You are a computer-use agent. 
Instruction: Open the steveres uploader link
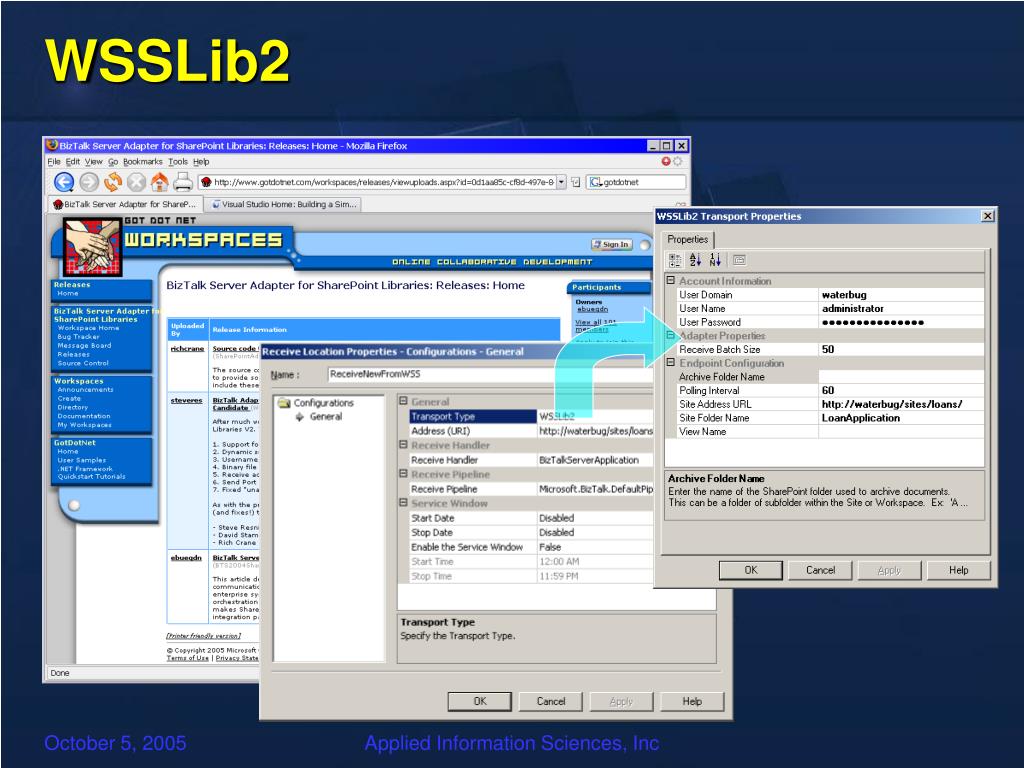coord(186,400)
